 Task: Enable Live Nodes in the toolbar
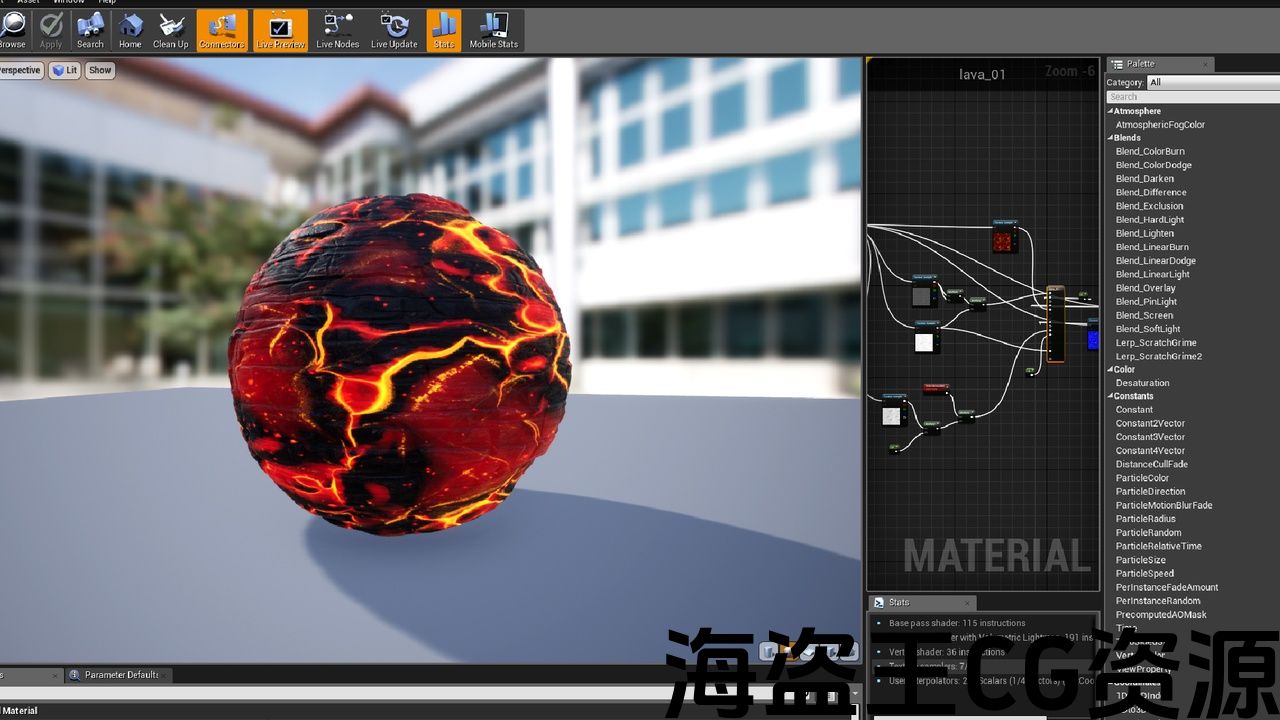(338, 29)
